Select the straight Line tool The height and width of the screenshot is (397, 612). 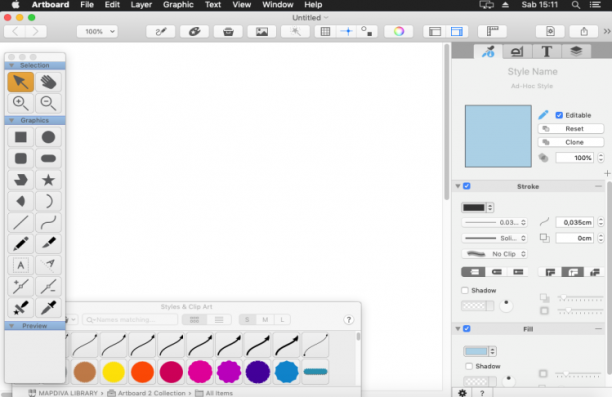[20, 223]
